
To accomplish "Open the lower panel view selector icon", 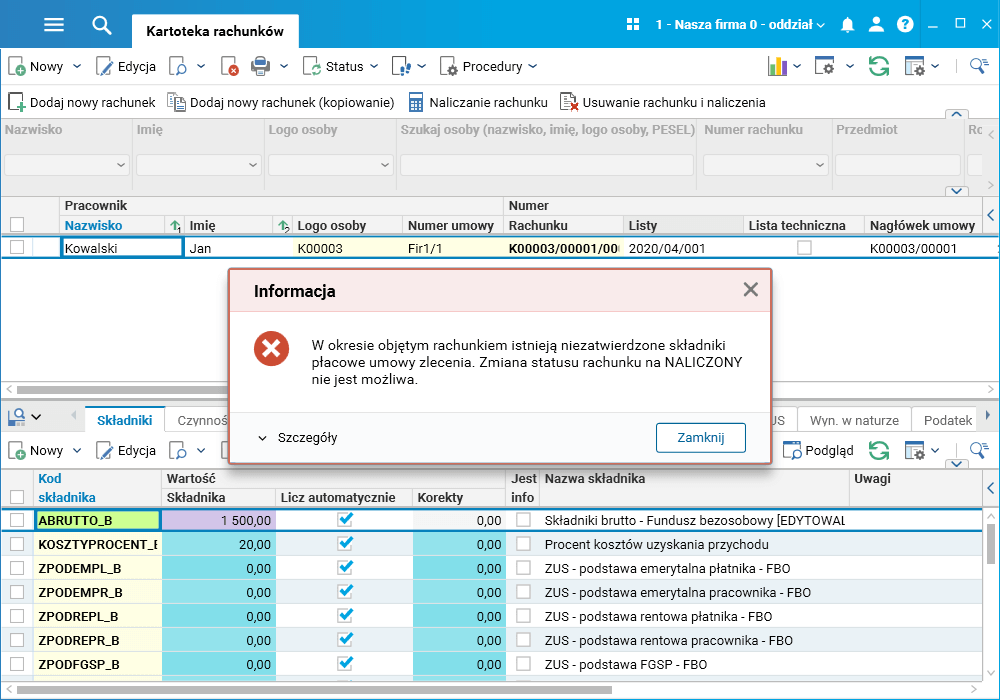I will 17,417.
